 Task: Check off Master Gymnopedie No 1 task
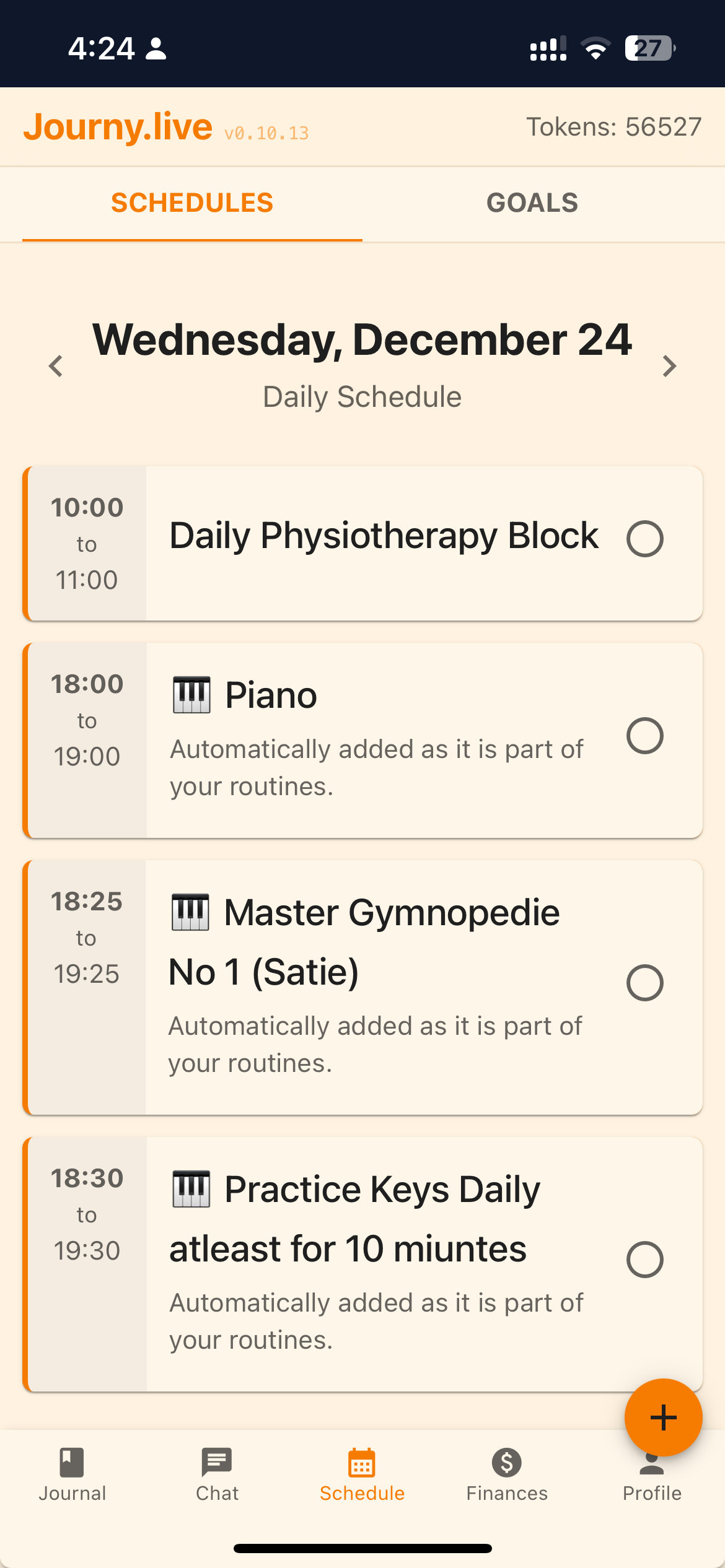coord(644,983)
